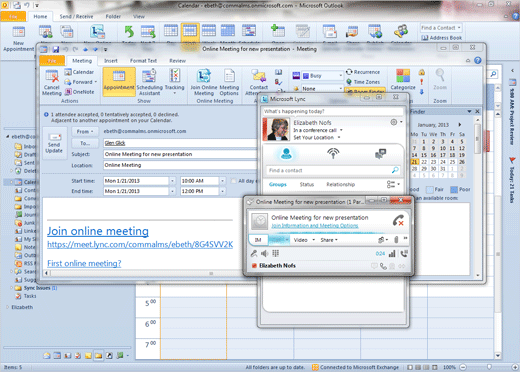Image resolution: width=520 pixels, height=372 pixels.
Task: Open the Forward dropdown arrow
Action: pyautogui.click(x=96, y=82)
